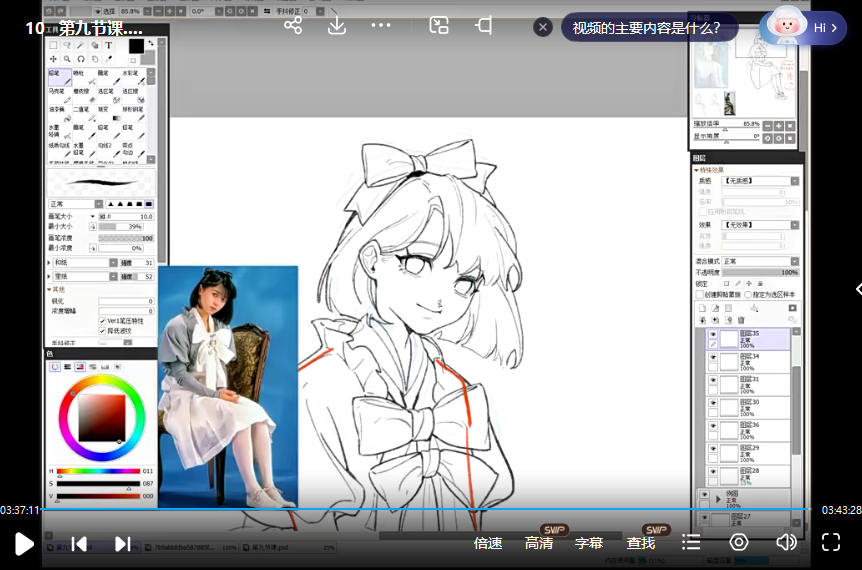Mute the video with the speaker icon
This screenshot has height=570, width=862.
786,542
